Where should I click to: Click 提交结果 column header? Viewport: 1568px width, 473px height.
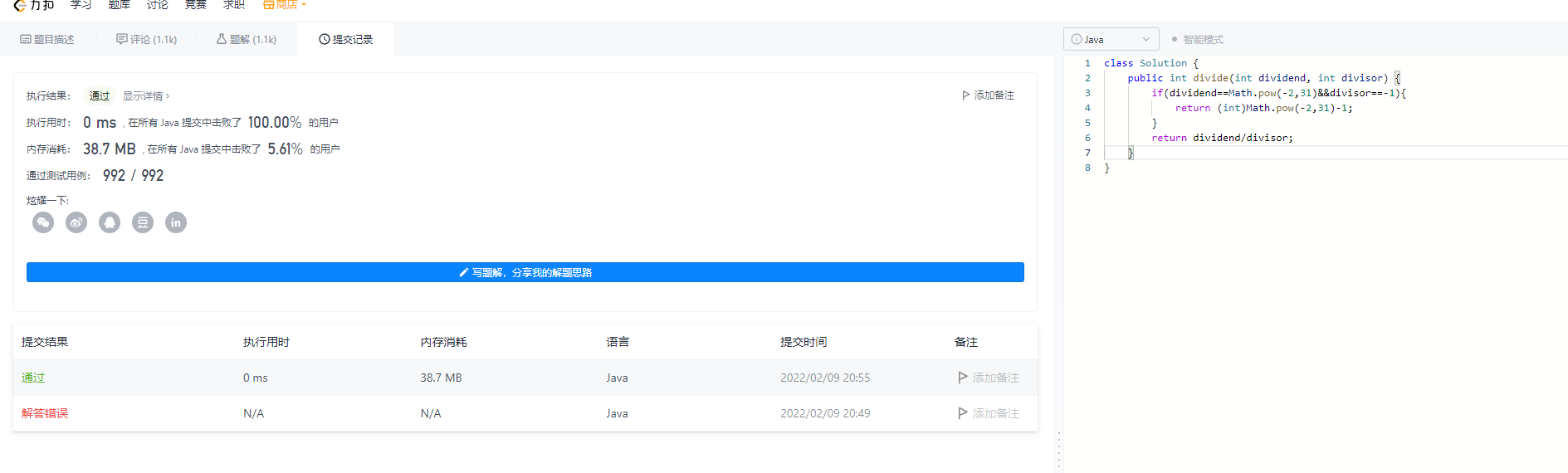coord(45,342)
